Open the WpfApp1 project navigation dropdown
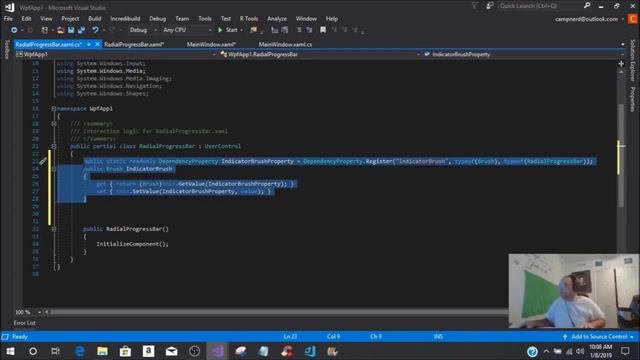 pyautogui.click(x=116, y=54)
